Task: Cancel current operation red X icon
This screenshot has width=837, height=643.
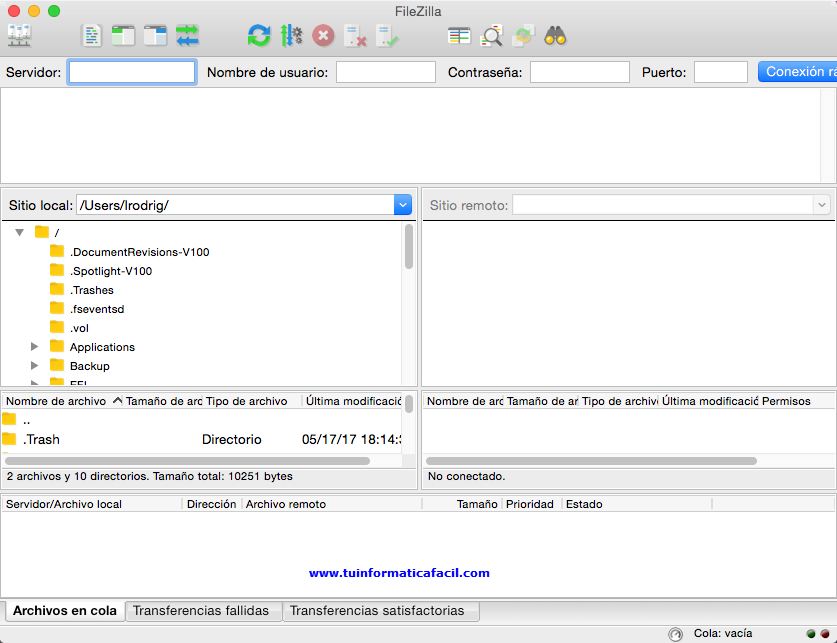Action: 323,36
